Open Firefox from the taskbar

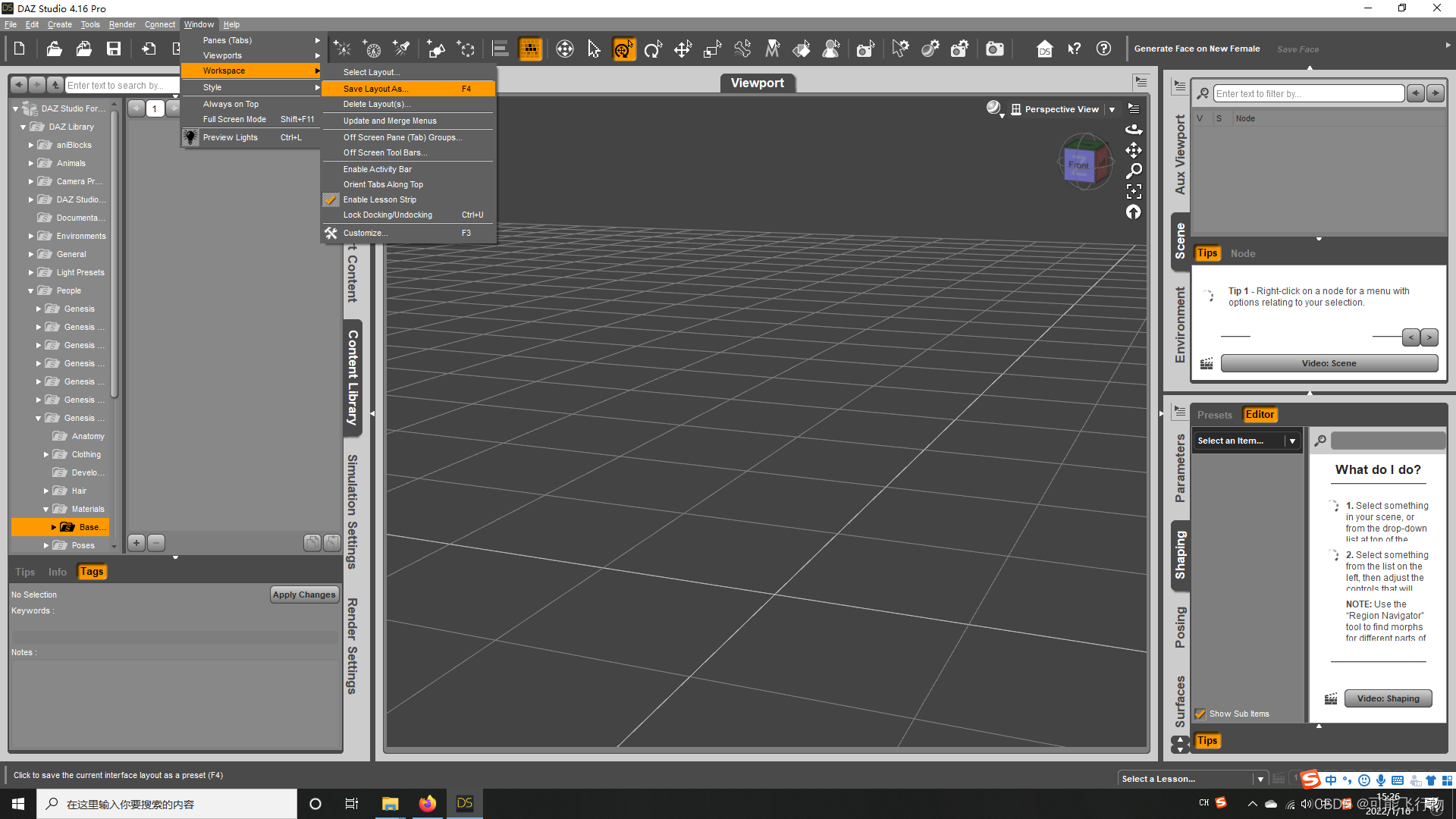coord(428,803)
